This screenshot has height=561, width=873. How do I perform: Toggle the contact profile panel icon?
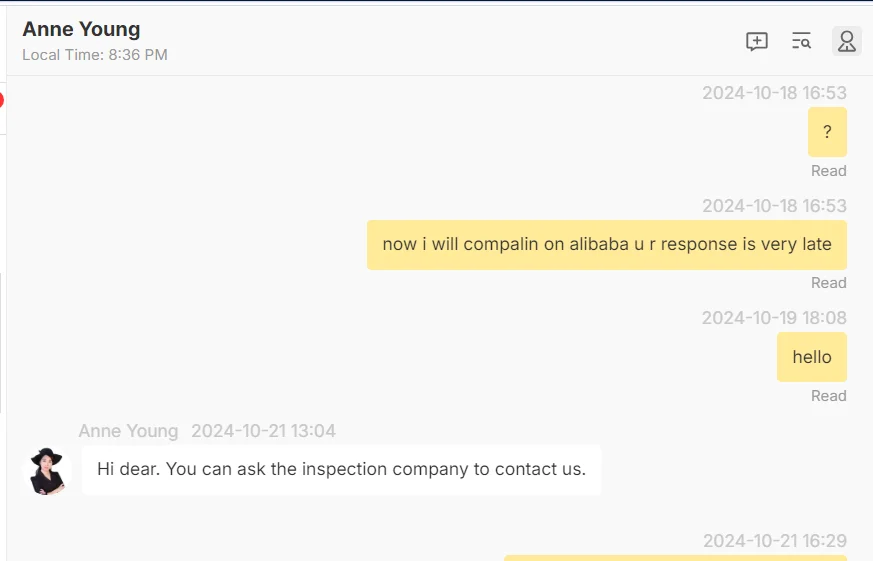846,41
